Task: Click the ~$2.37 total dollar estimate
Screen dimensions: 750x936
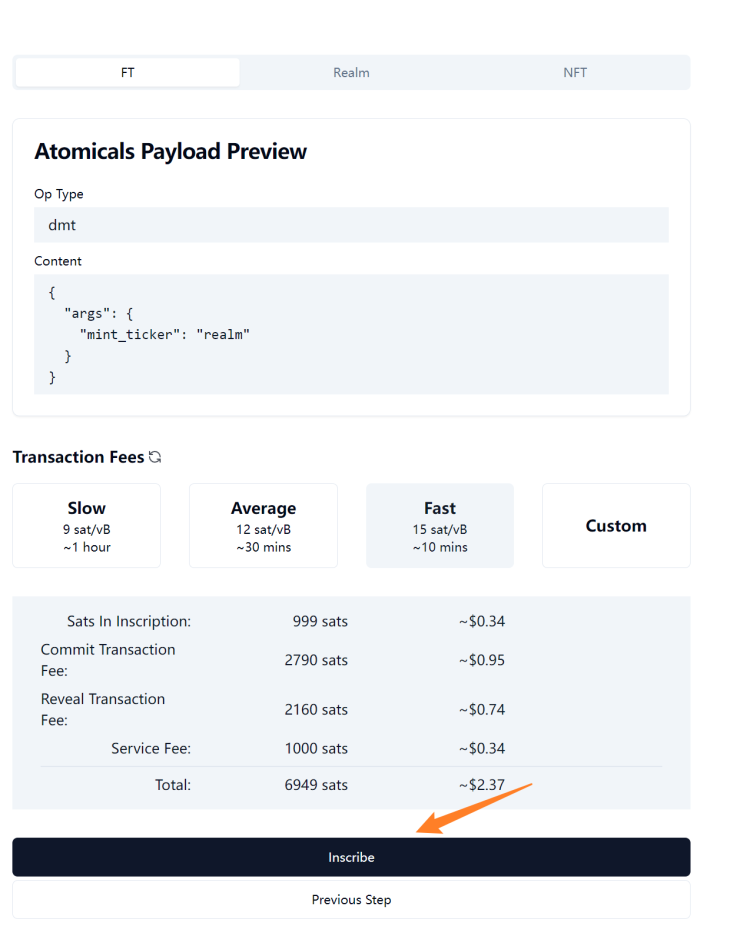Action: 482,785
